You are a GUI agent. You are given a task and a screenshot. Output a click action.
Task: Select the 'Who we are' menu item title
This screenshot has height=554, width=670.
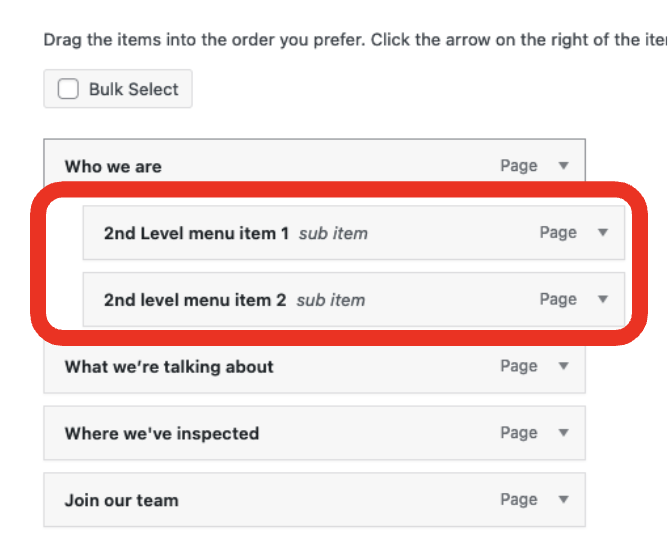[113, 167]
